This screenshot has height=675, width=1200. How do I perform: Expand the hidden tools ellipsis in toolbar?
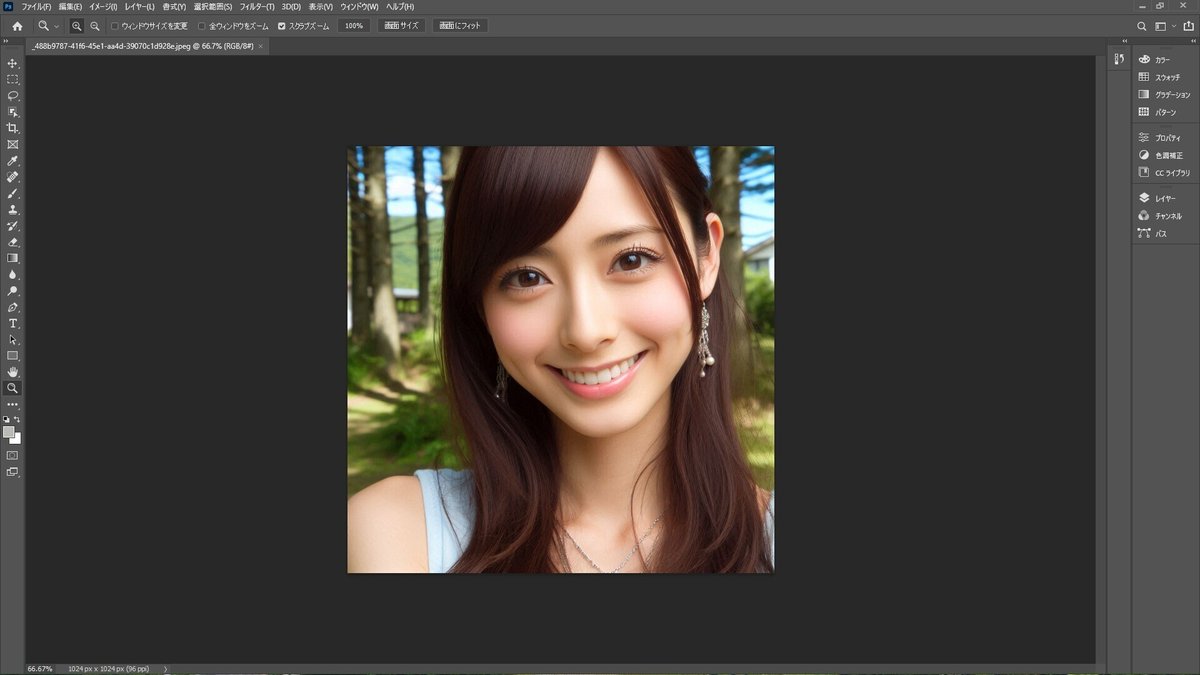[x=13, y=404]
